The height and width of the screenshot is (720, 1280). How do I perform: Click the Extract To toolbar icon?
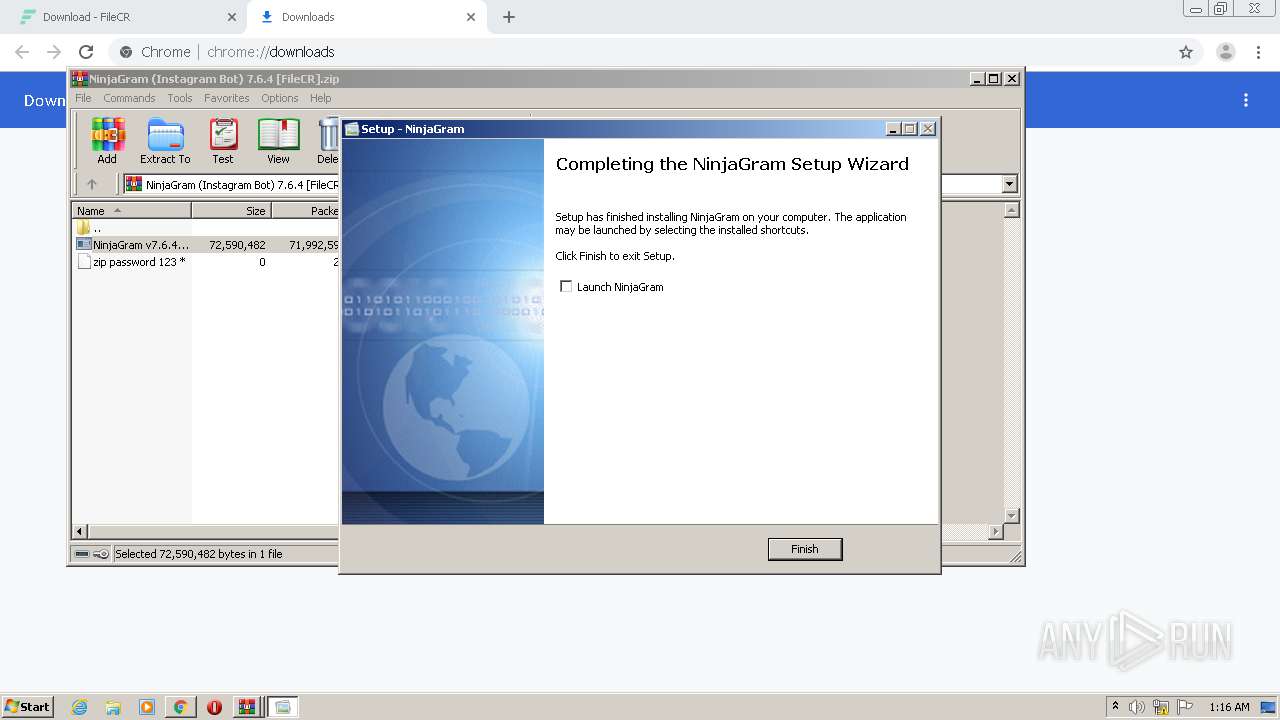(x=165, y=140)
